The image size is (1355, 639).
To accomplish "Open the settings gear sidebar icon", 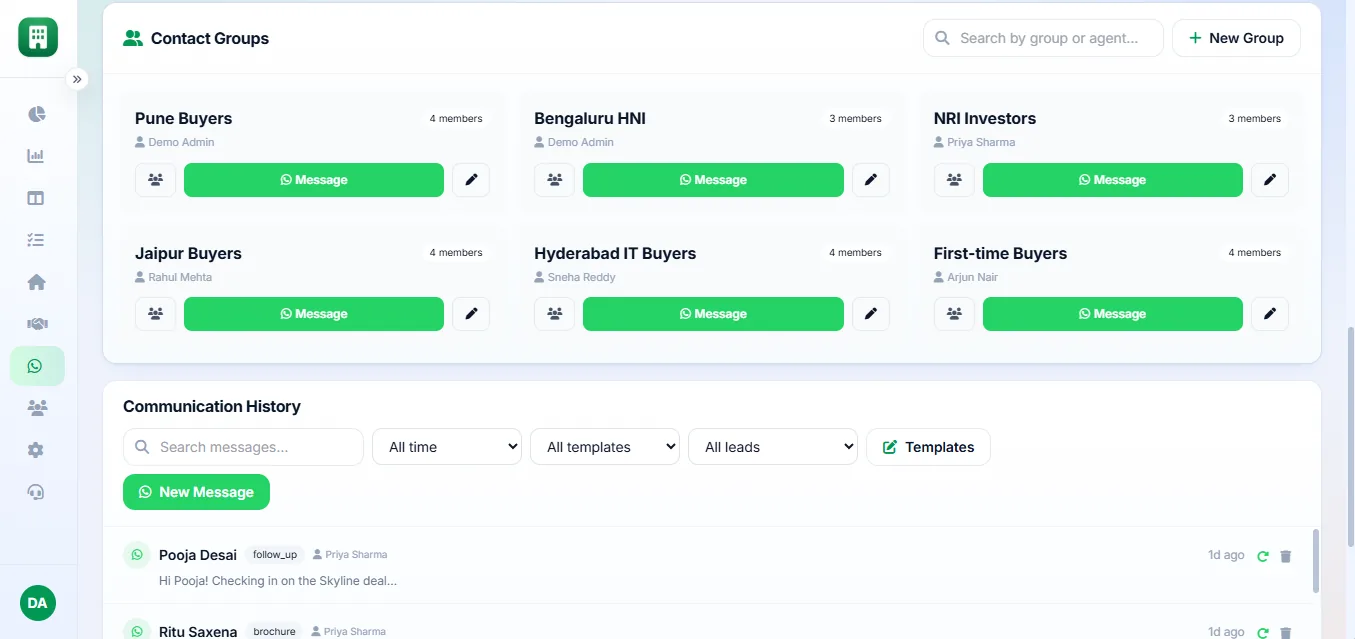I will 37,450.
